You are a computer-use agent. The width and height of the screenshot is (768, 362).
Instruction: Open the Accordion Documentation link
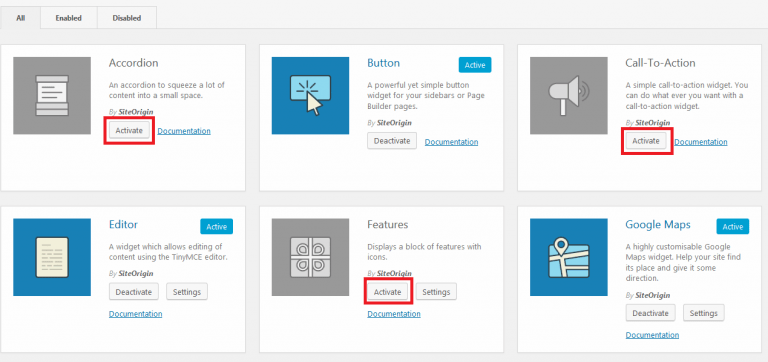[184, 131]
